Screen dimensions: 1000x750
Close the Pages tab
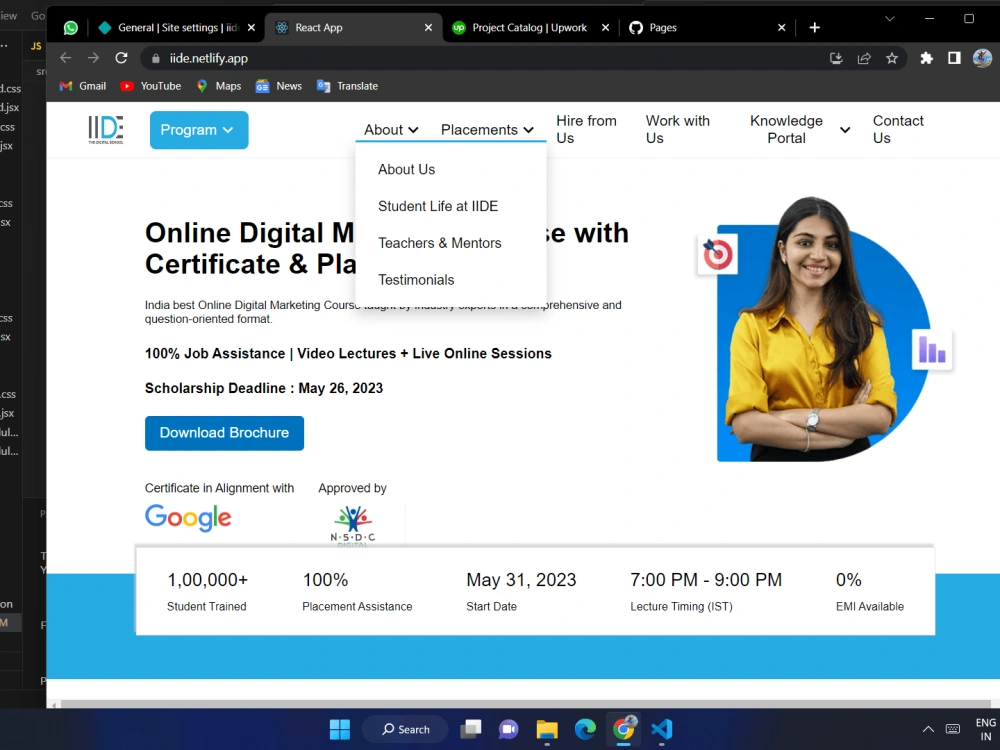click(x=781, y=27)
